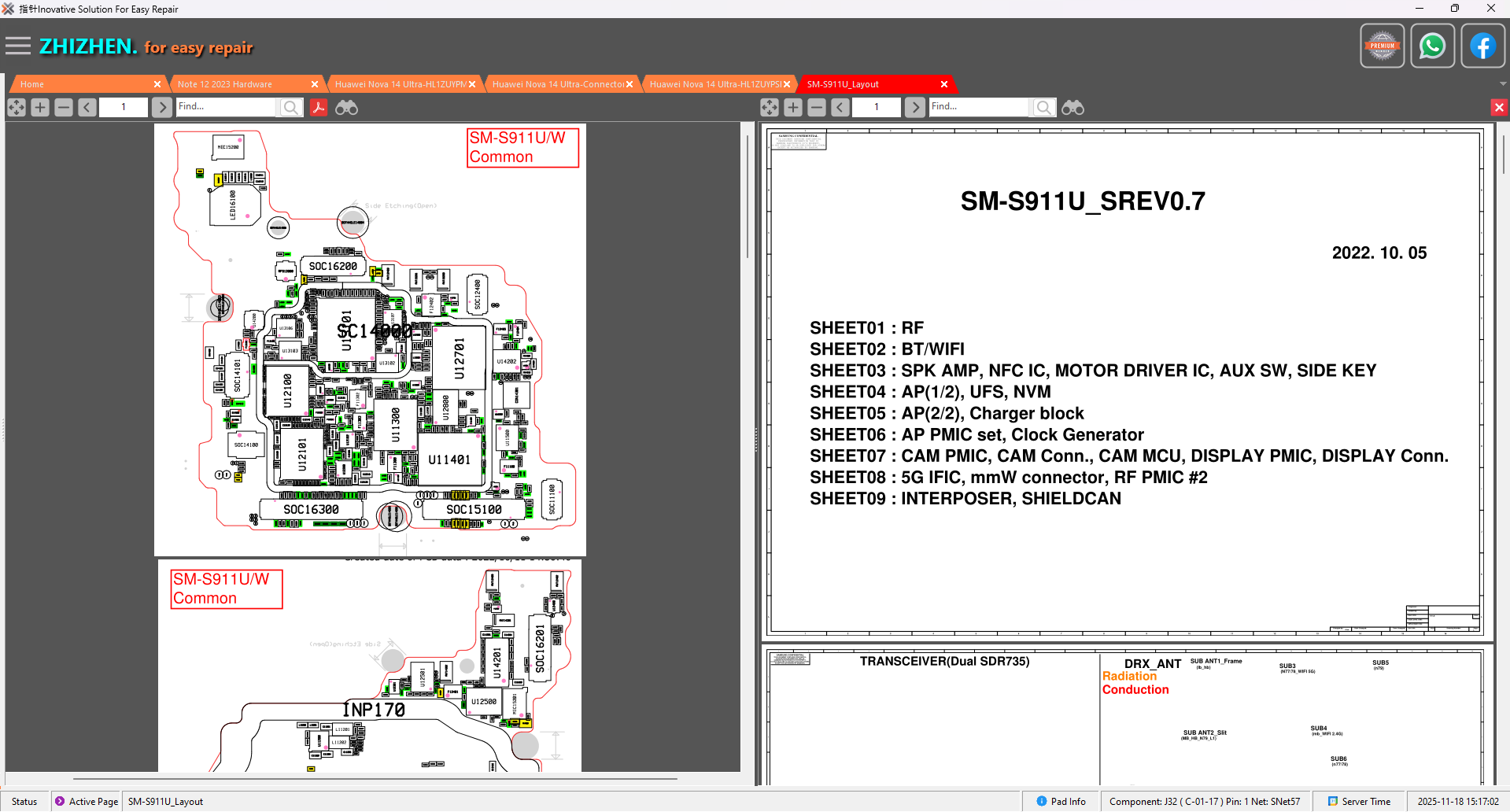Click right pane magnifier search button
The width and height of the screenshot is (1510, 812).
(x=1043, y=107)
